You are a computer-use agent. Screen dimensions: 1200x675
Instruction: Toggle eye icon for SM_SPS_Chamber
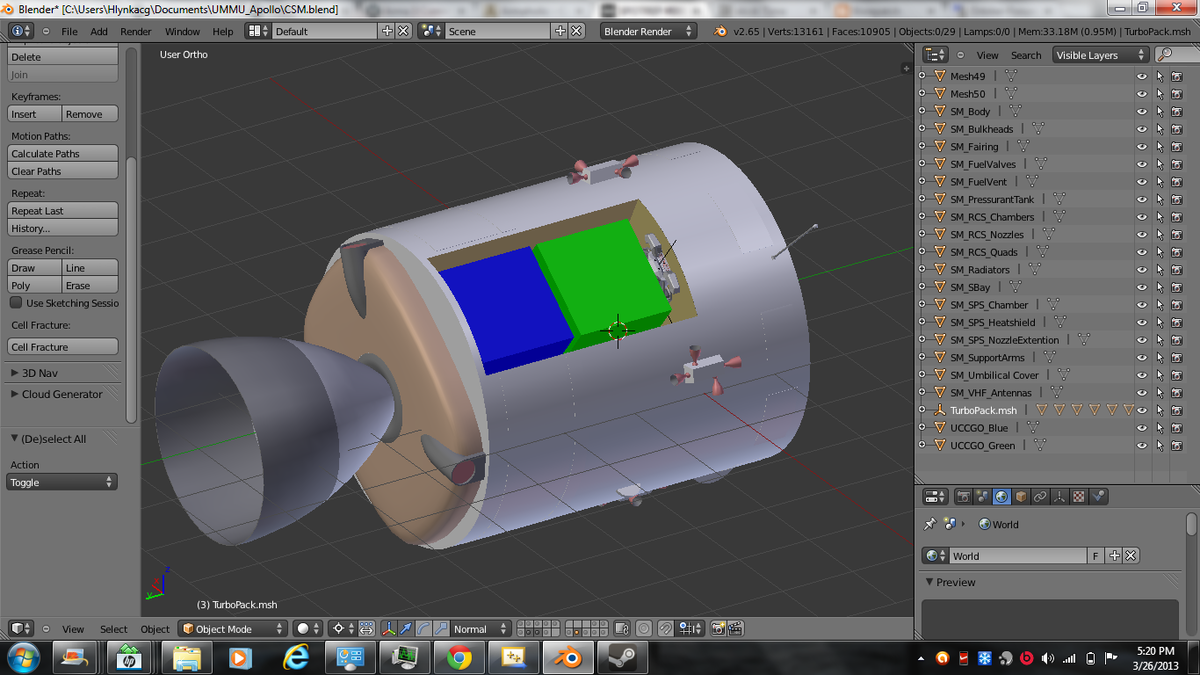tap(1142, 304)
